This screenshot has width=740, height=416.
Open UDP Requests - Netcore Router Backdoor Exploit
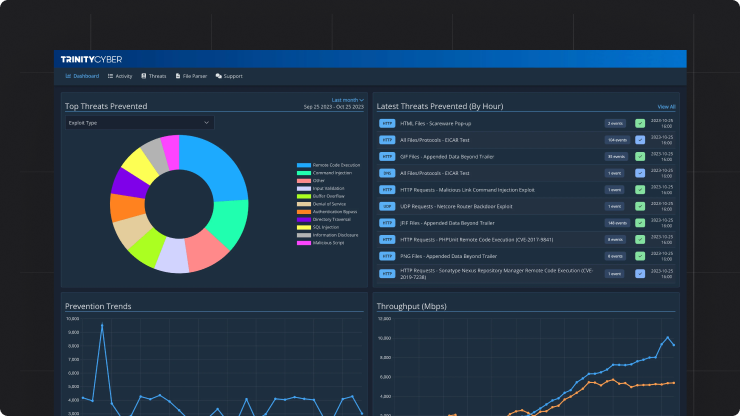(456, 206)
